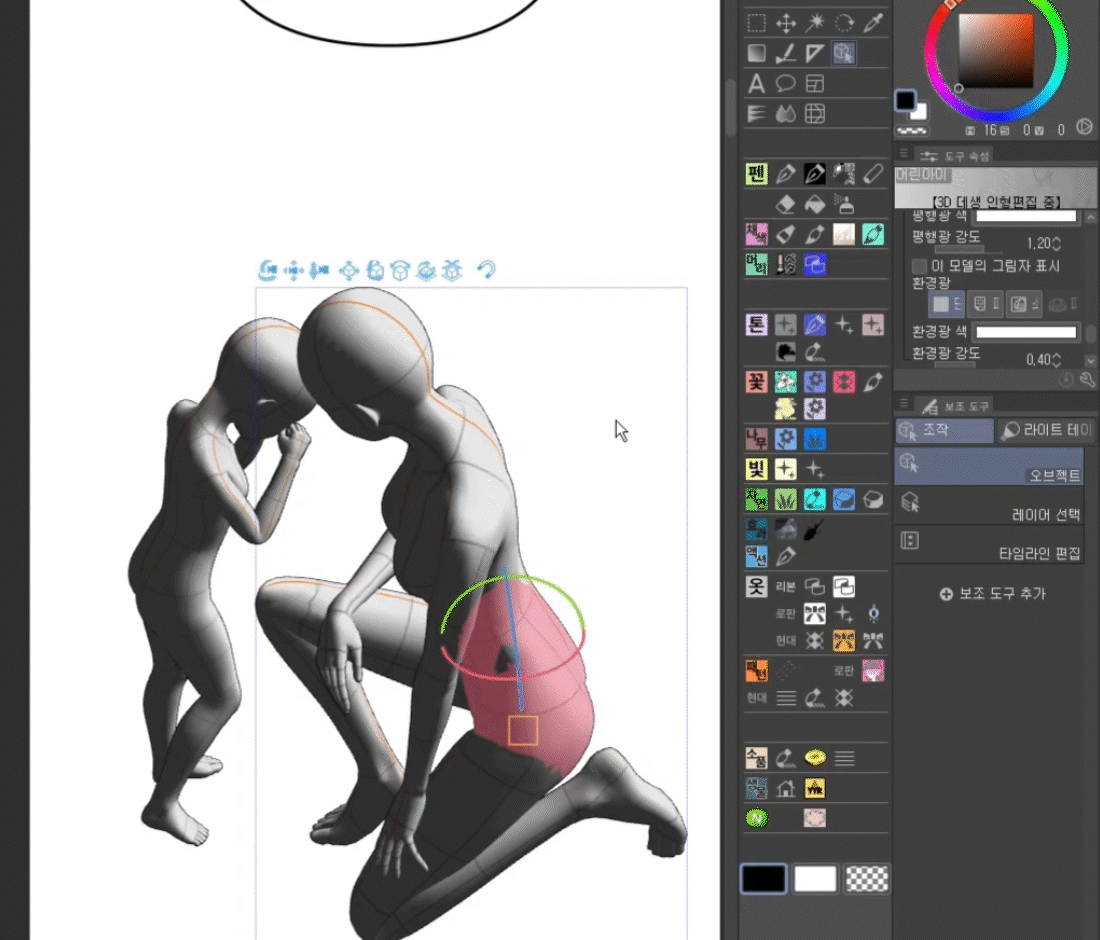The height and width of the screenshot is (940, 1100).
Task: Select the Operation object tool in toolbox
Action: point(844,53)
